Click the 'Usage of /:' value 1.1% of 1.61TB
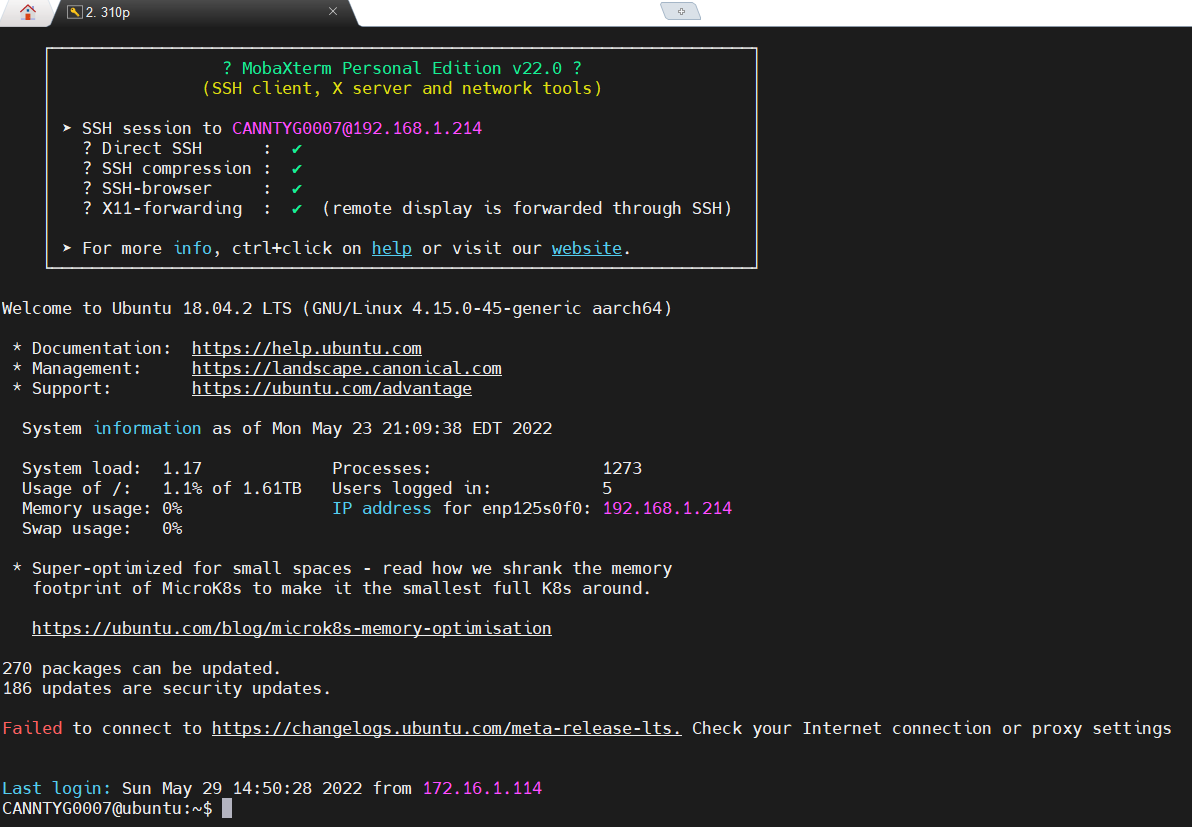 [x=232, y=489]
